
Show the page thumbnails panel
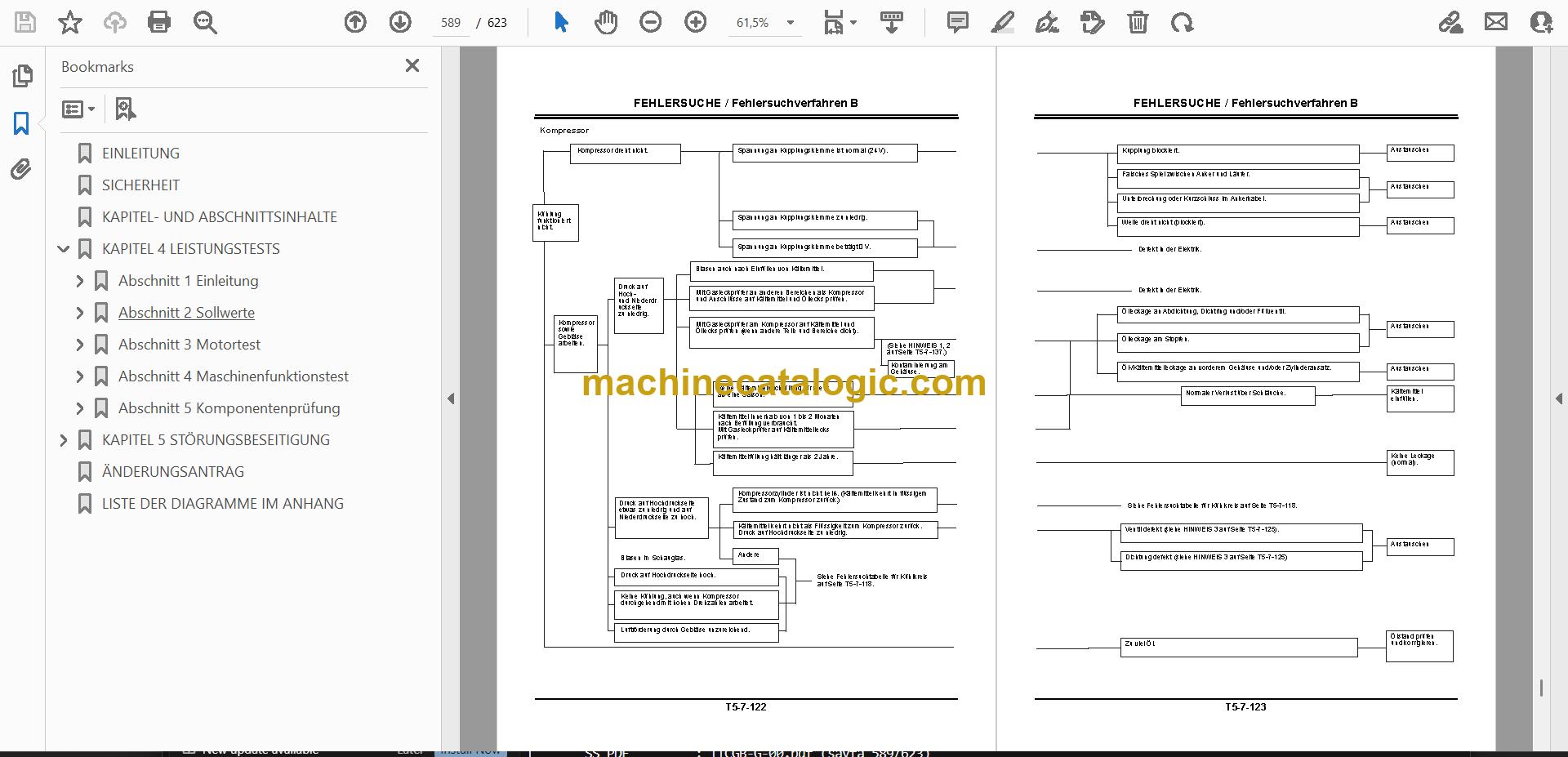22,76
